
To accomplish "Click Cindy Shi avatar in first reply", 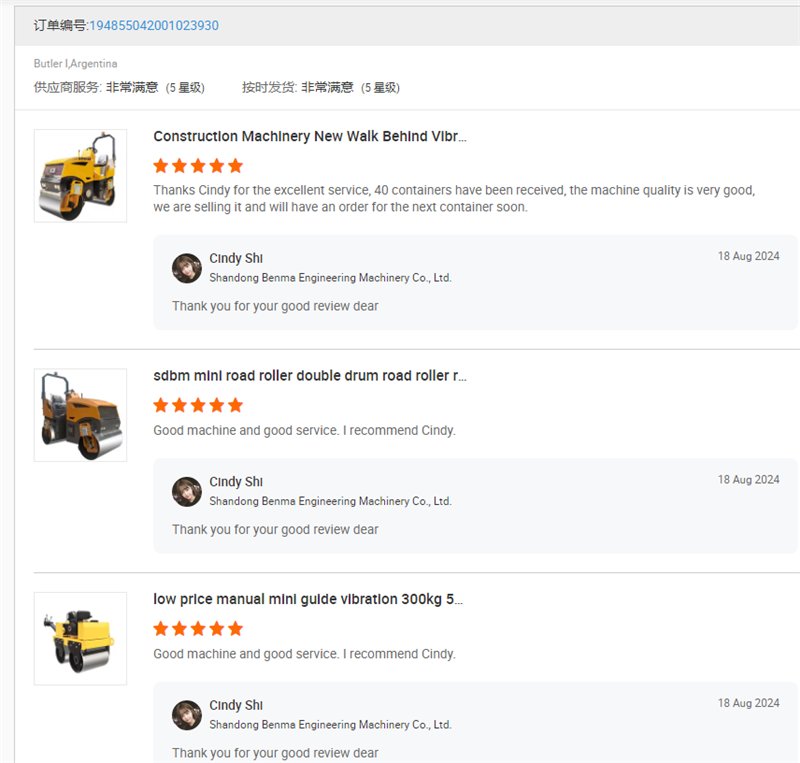I will click(187, 268).
